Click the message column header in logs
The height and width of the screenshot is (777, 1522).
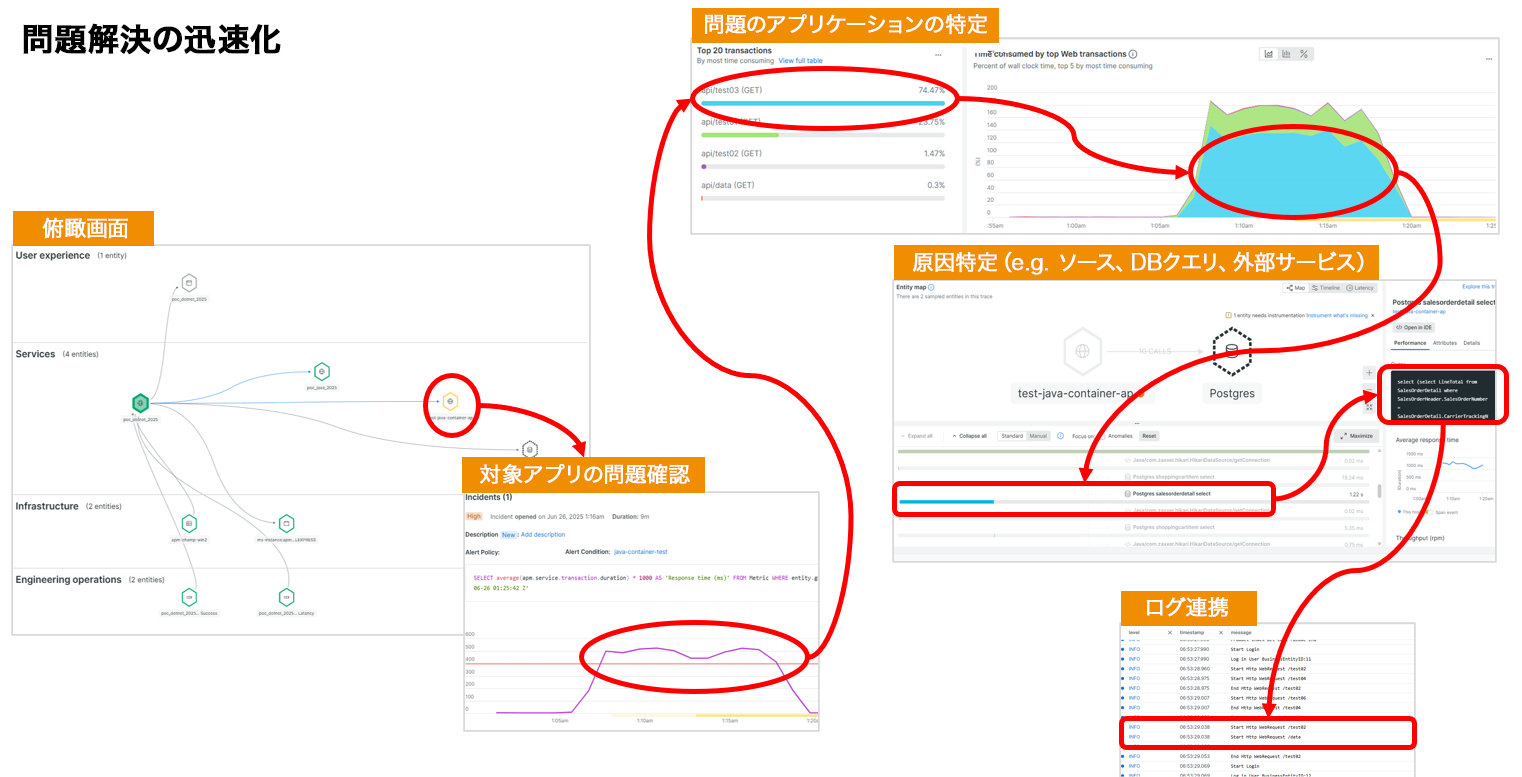click(x=1241, y=633)
